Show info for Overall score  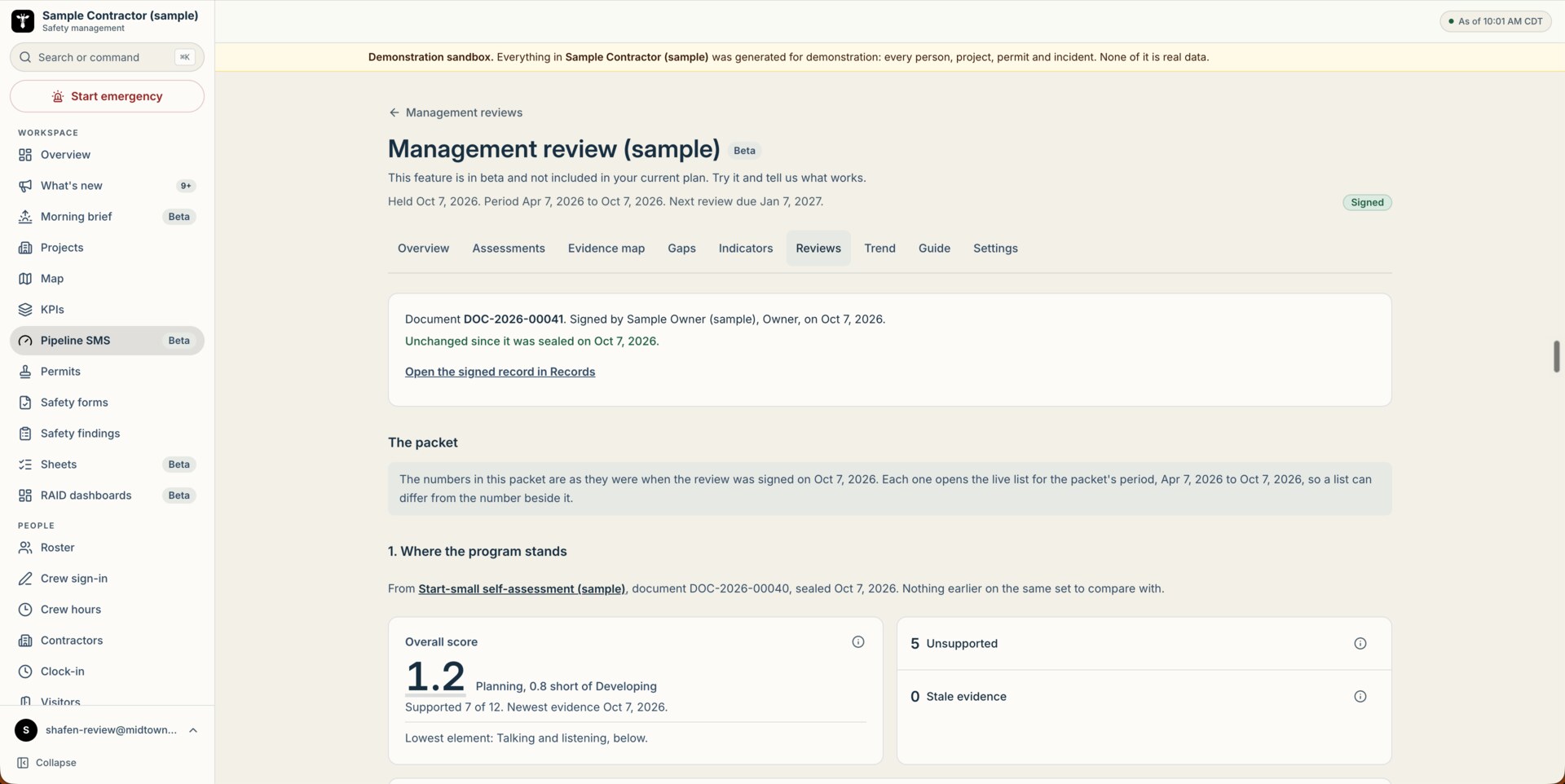coord(858,642)
